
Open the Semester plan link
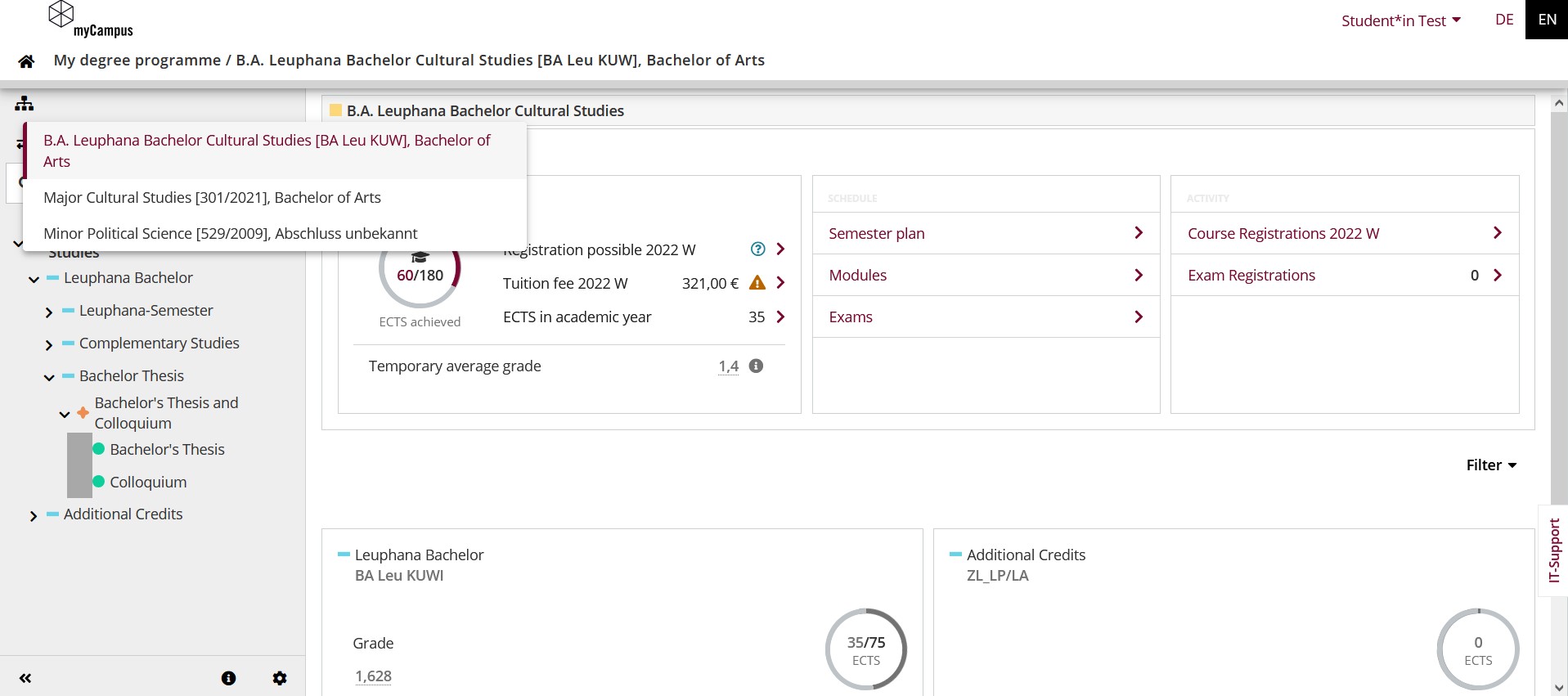(x=877, y=233)
